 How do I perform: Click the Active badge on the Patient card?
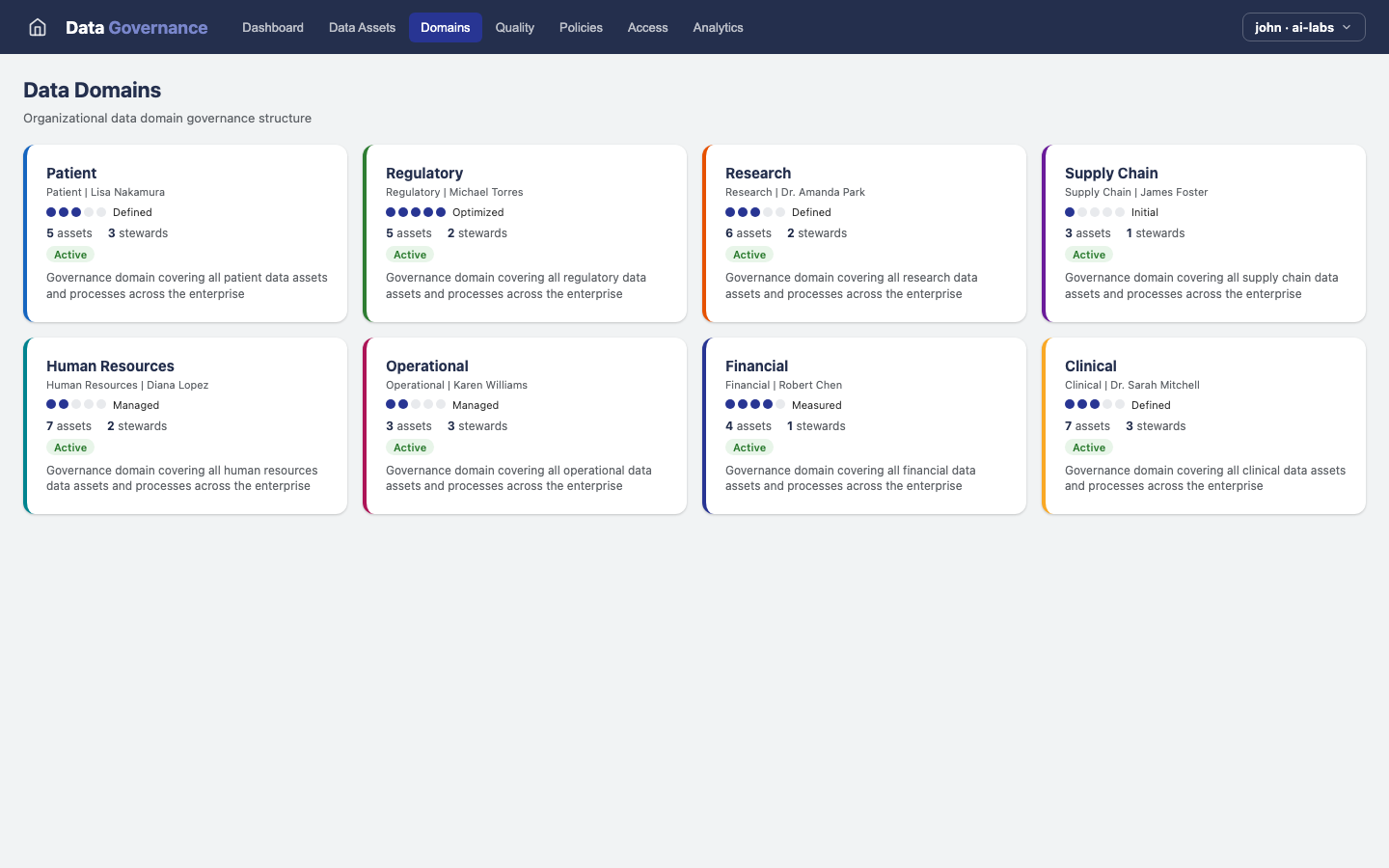click(x=69, y=254)
